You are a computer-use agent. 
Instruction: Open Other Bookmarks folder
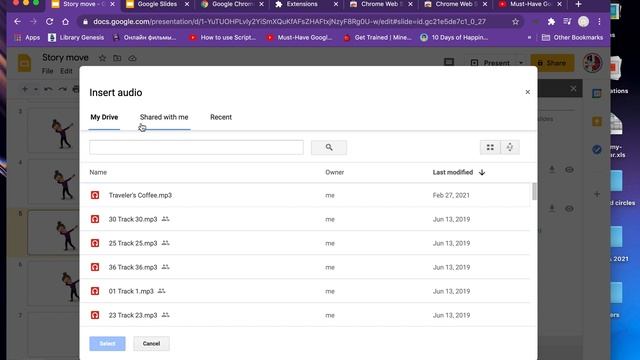572,38
